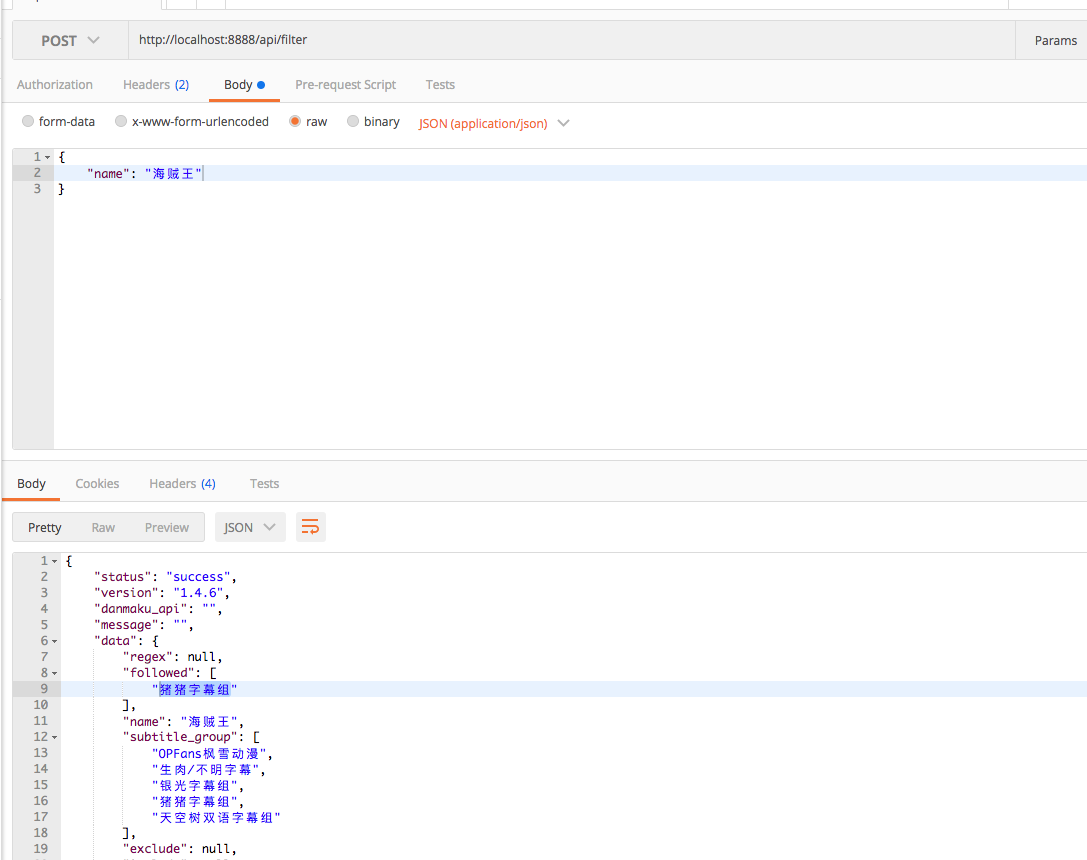This screenshot has height=860, width=1087.
Task: Switch response view to Preview
Action: click(x=166, y=527)
